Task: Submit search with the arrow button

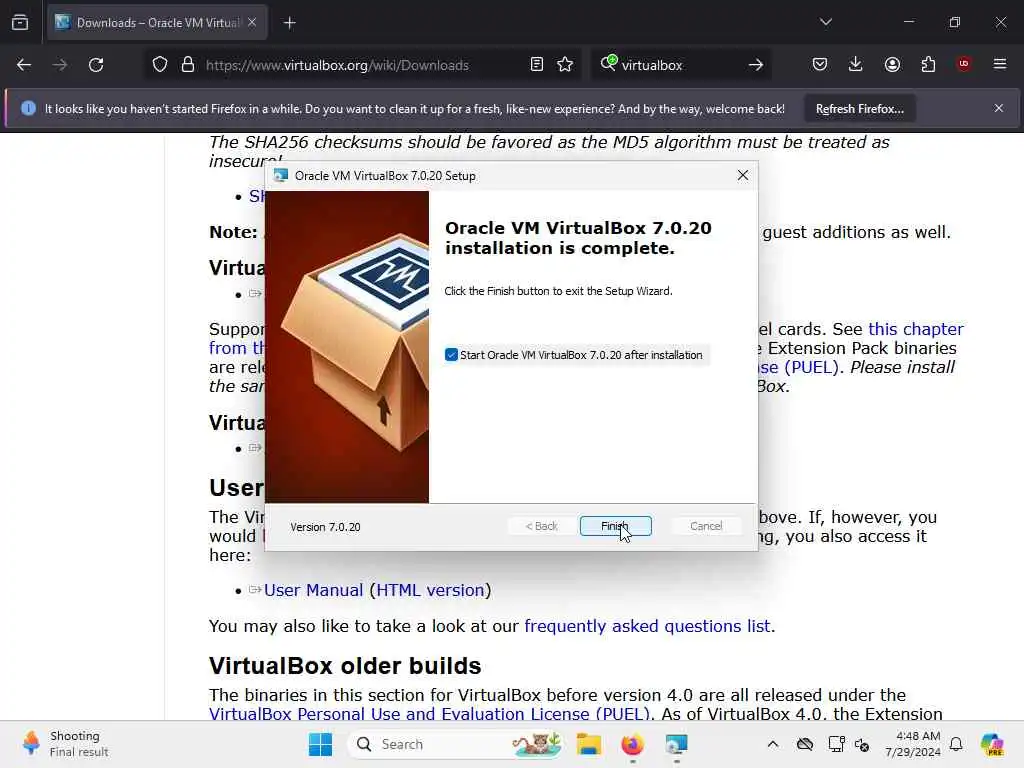Action: pos(756,65)
